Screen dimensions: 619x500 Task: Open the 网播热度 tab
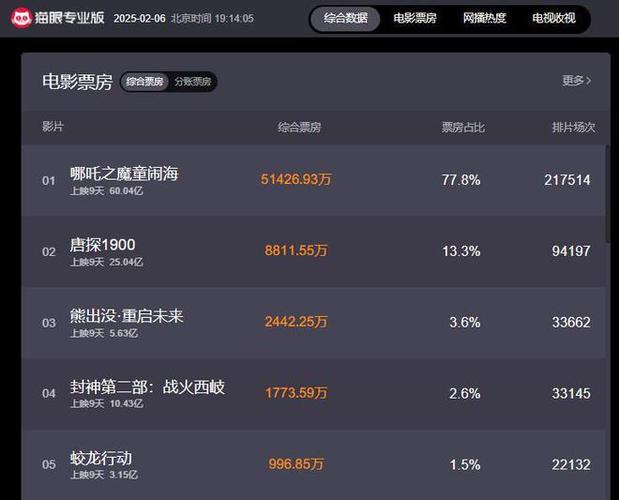[x=484, y=18]
